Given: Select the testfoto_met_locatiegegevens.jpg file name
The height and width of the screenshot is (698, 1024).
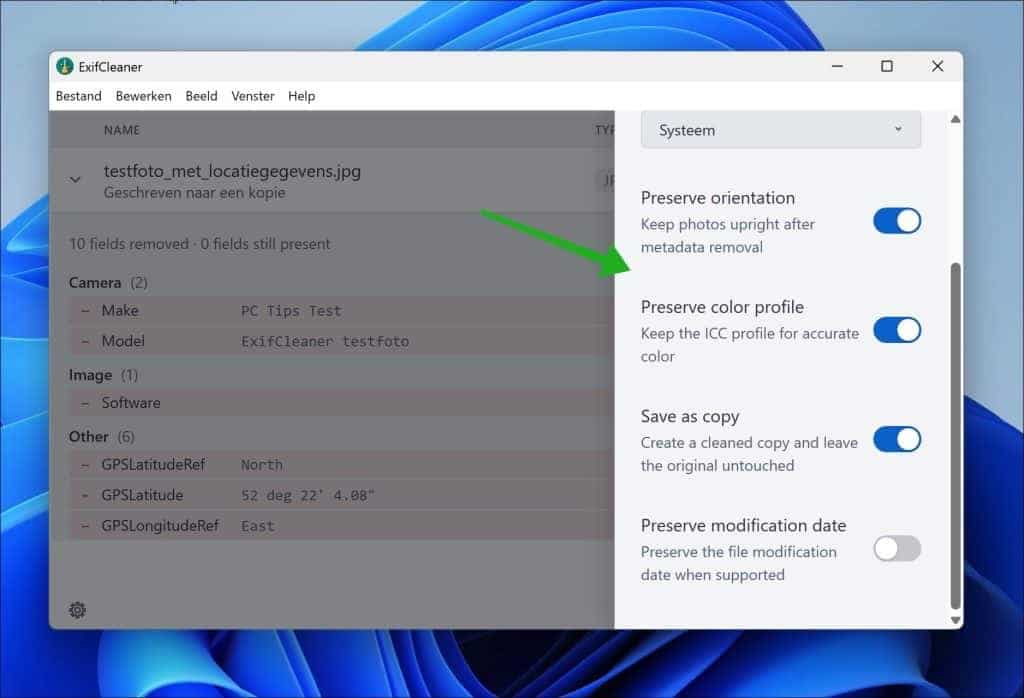Looking at the screenshot, I should (232, 171).
